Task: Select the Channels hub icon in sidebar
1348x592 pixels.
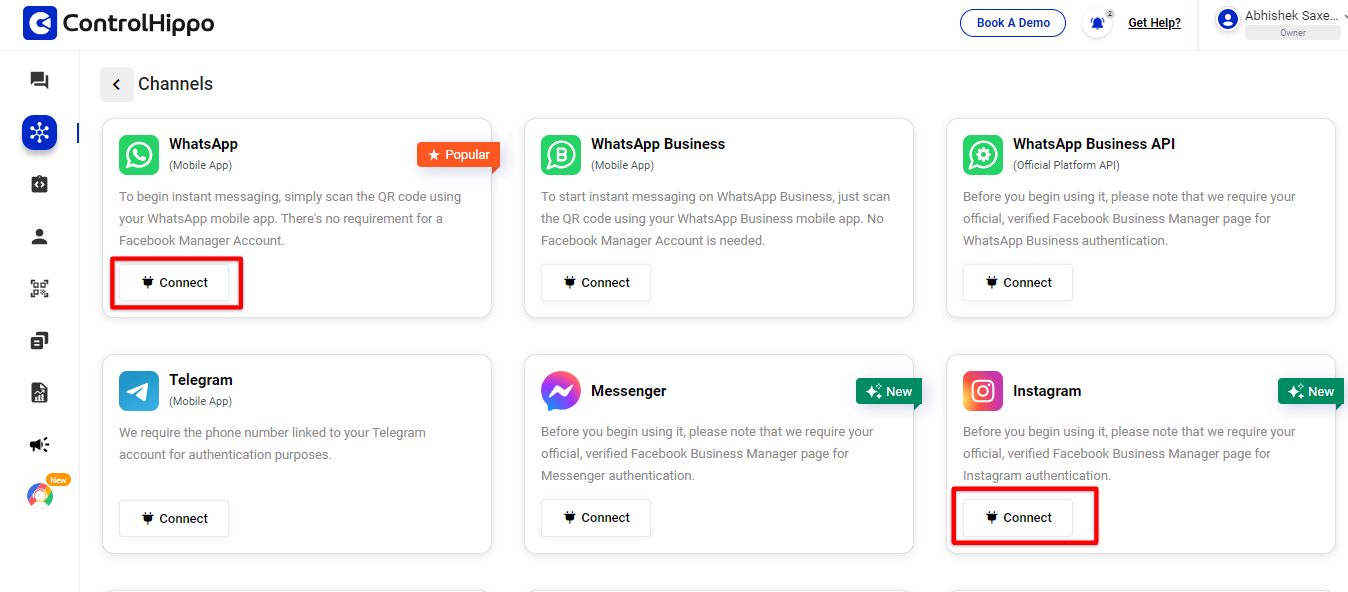Action: coord(39,132)
